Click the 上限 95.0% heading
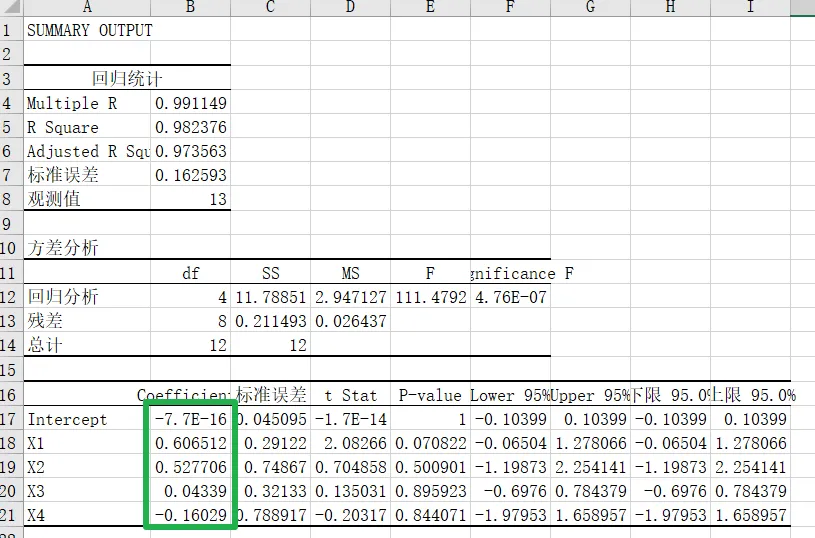Image resolution: width=815 pixels, height=538 pixels. 751,394
